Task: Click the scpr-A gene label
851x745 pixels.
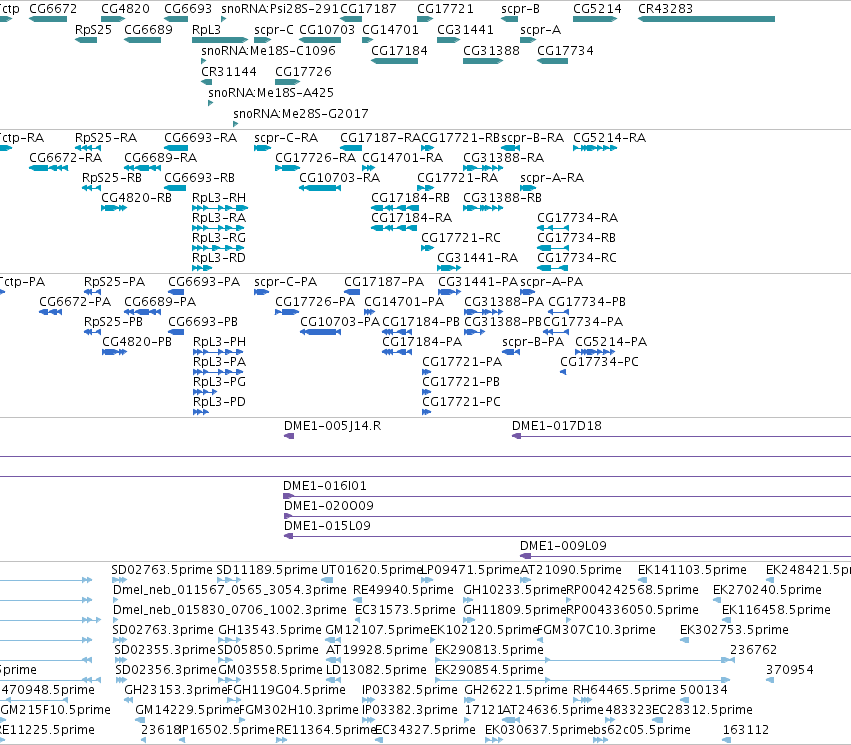Action: [540, 29]
